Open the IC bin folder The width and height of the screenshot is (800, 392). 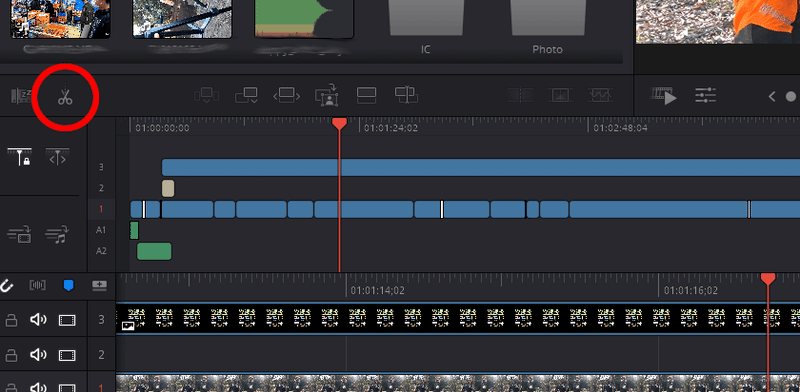[x=426, y=24]
